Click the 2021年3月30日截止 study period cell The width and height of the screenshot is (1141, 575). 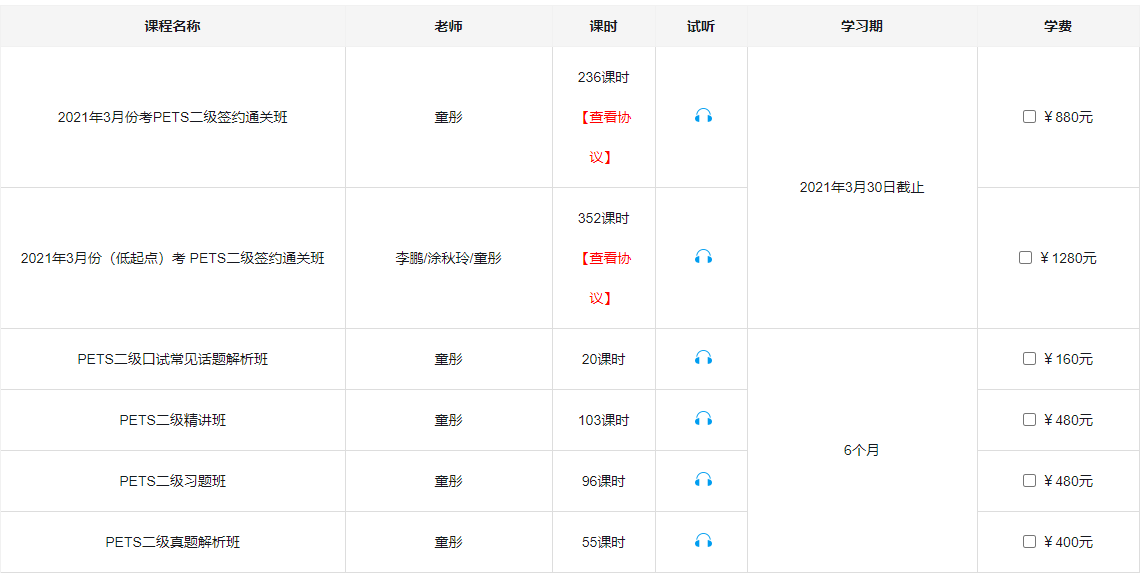click(x=861, y=188)
